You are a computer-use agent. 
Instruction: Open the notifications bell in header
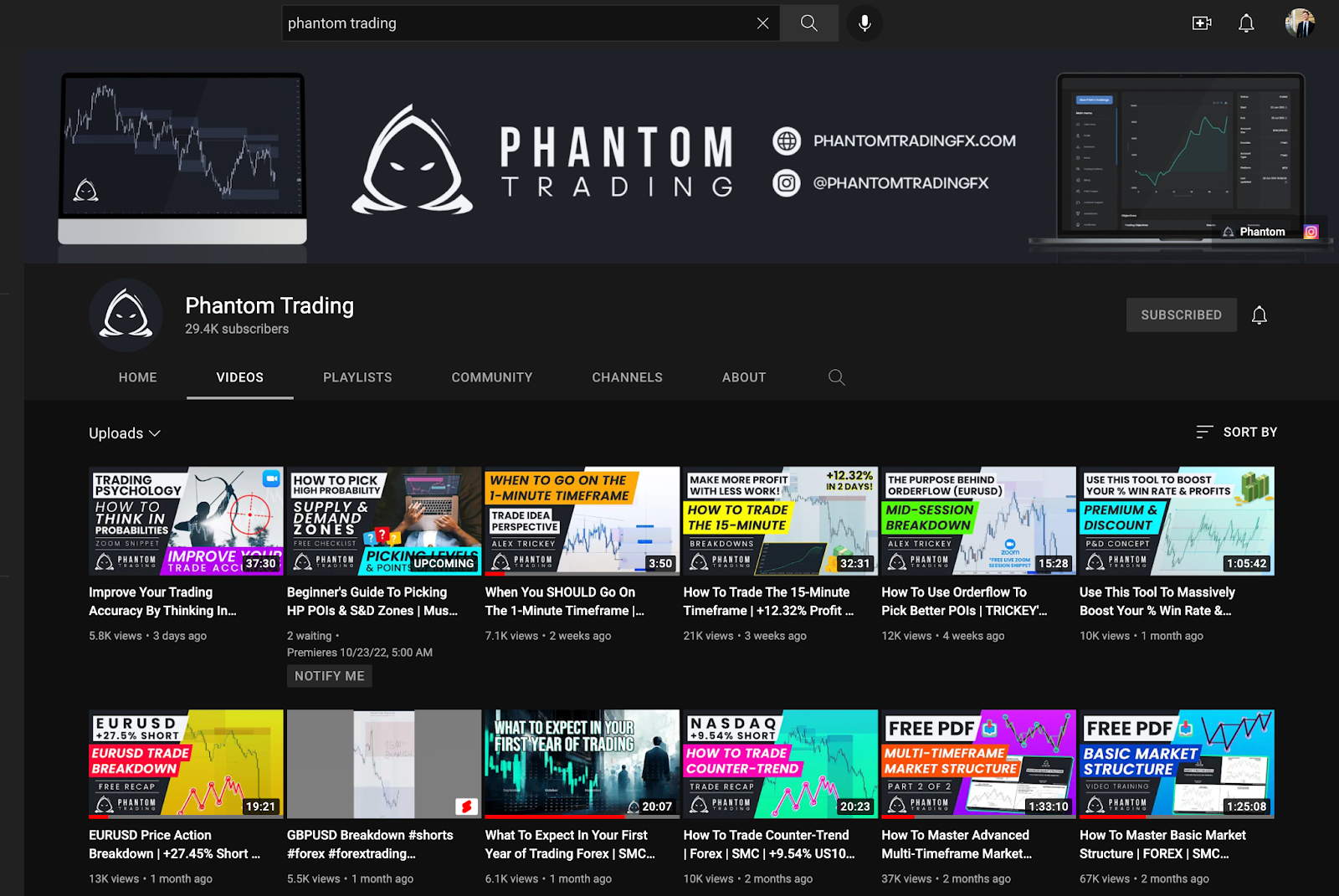pos(1246,23)
